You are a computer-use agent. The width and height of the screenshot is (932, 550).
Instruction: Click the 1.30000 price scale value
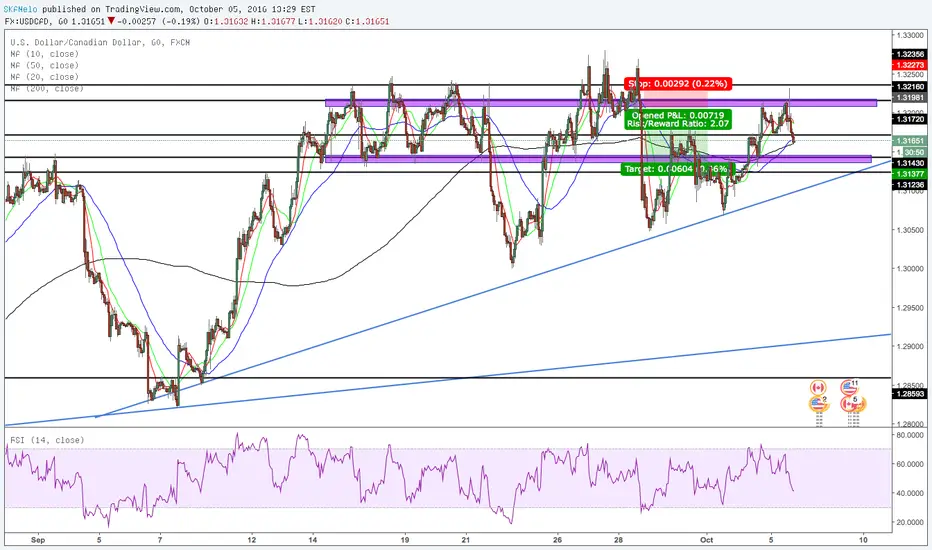click(910, 269)
